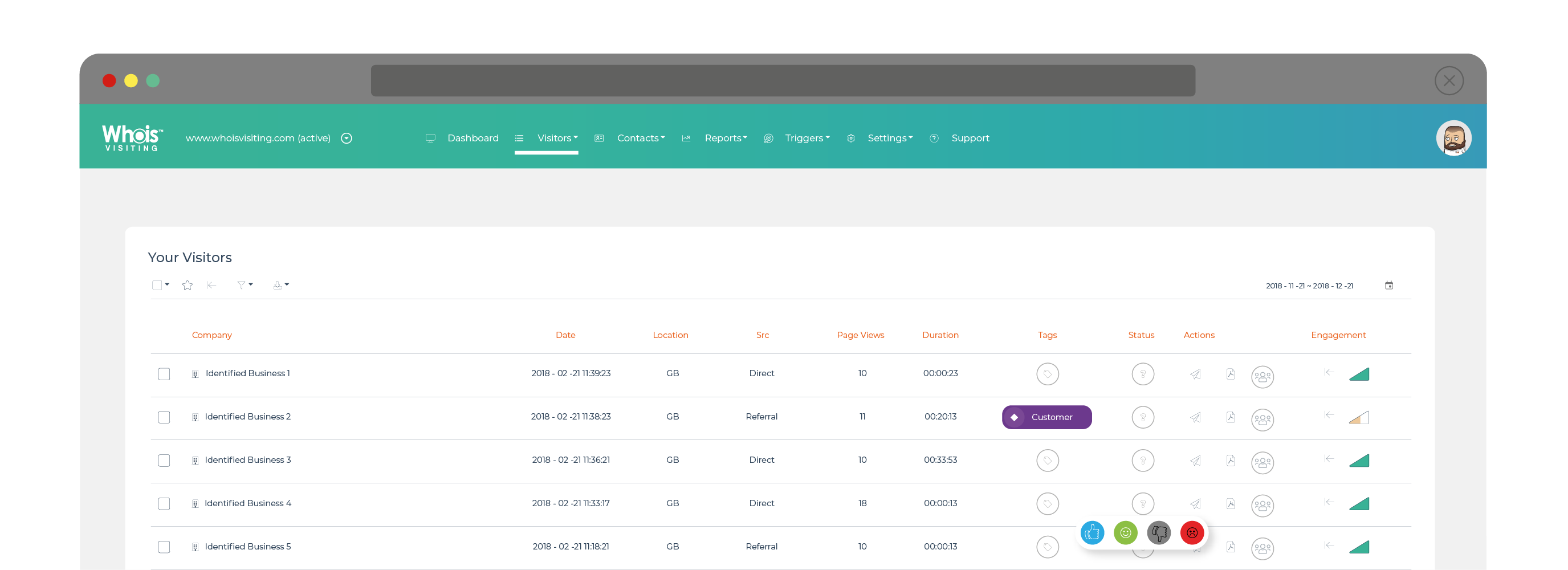Click PDF export icon for Identified Business 1
Viewport: 1568px width, 570px height.
pos(1230,374)
